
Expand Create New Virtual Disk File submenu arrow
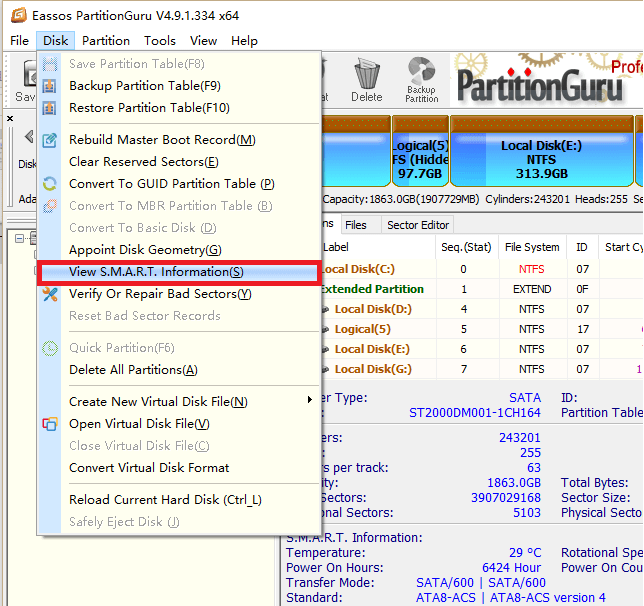[x=309, y=400]
